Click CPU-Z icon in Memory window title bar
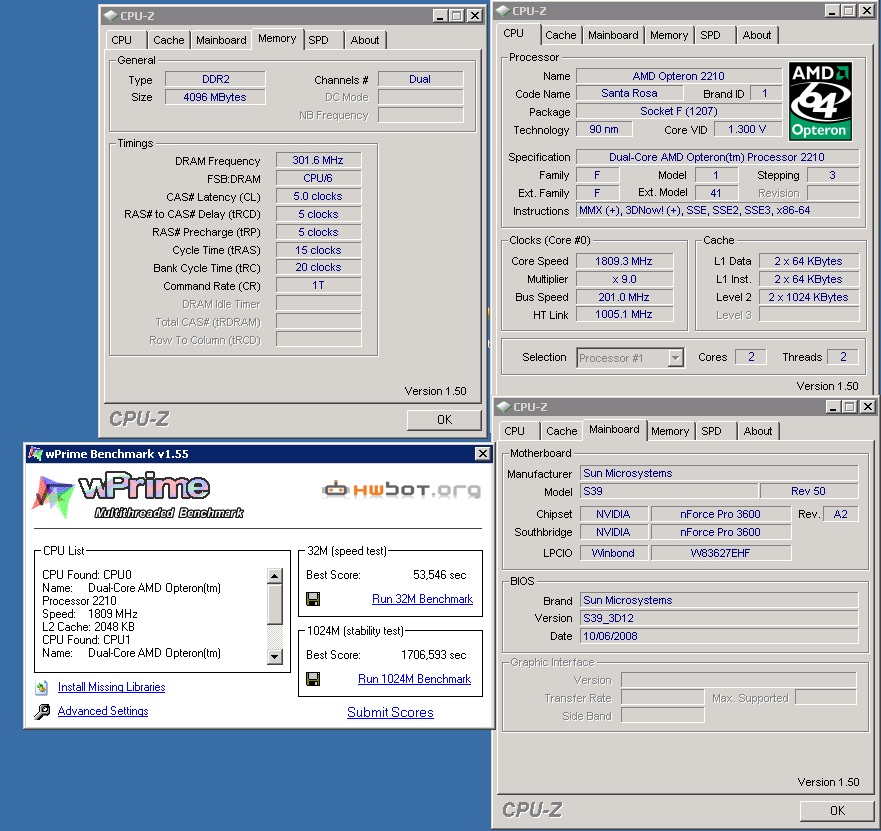Viewport: 881px width, 831px height. pyautogui.click(x=111, y=16)
